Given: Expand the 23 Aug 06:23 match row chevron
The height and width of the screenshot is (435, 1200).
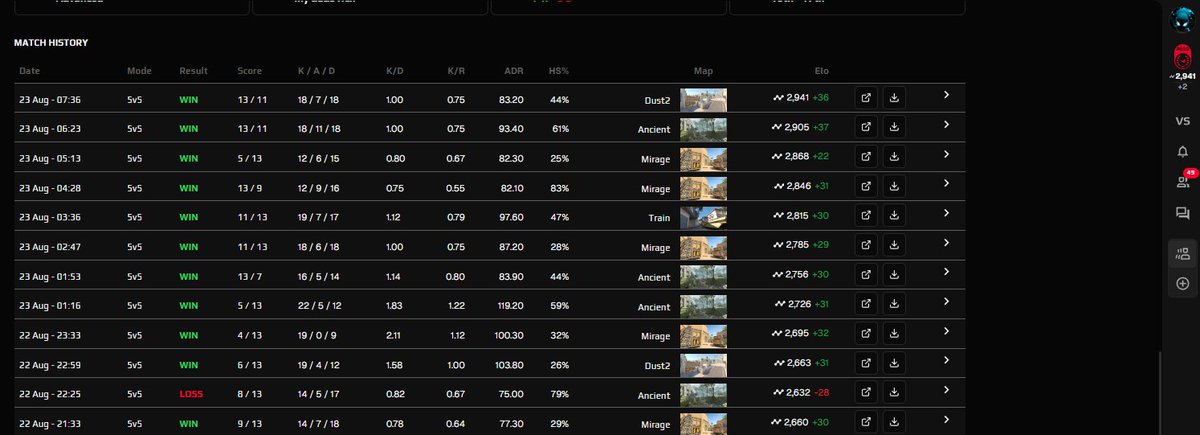Looking at the screenshot, I should tap(946, 127).
